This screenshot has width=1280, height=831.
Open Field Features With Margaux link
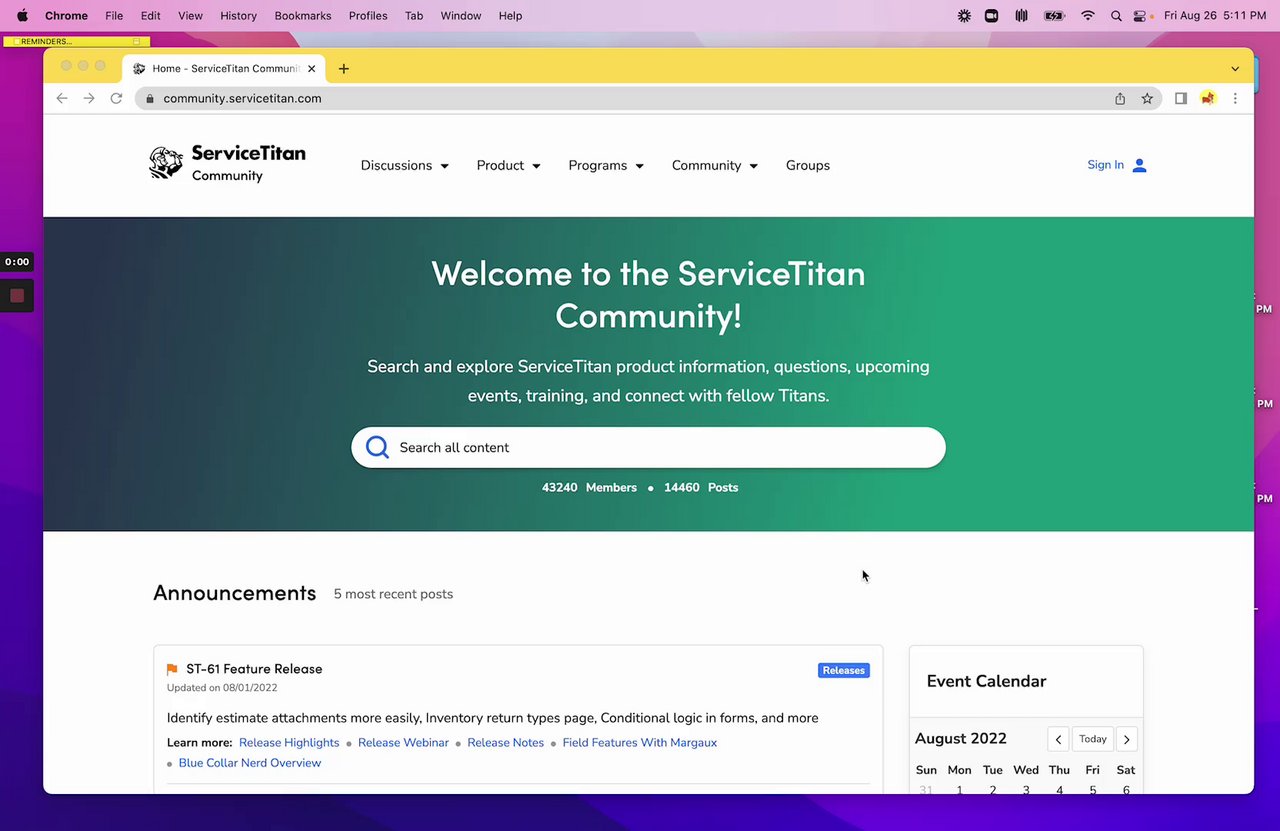(640, 743)
